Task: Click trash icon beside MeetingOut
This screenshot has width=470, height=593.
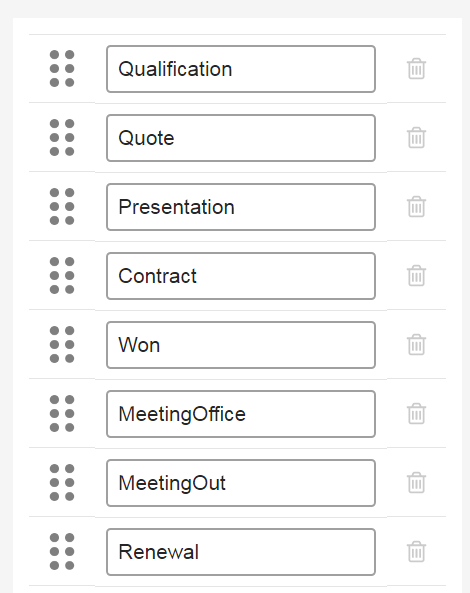Action: 416,483
